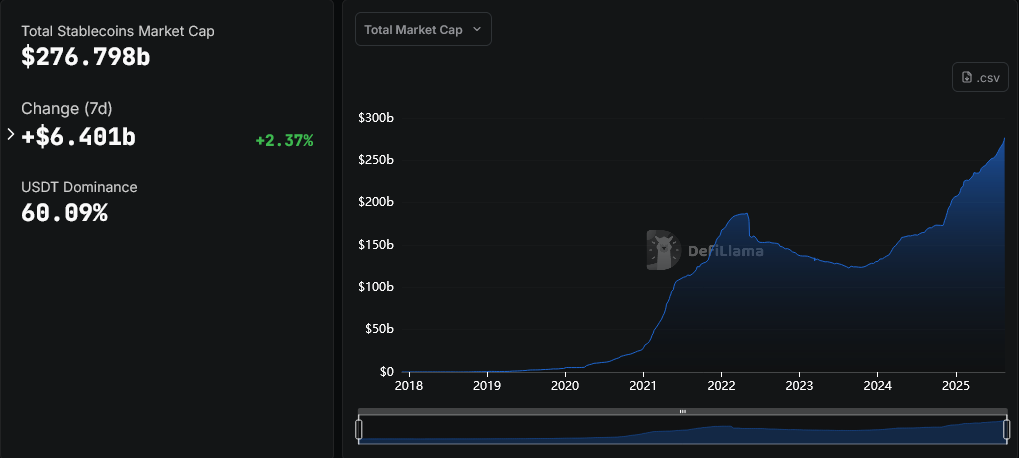
Task: Click the 2020 x-axis label
Action: (565, 385)
